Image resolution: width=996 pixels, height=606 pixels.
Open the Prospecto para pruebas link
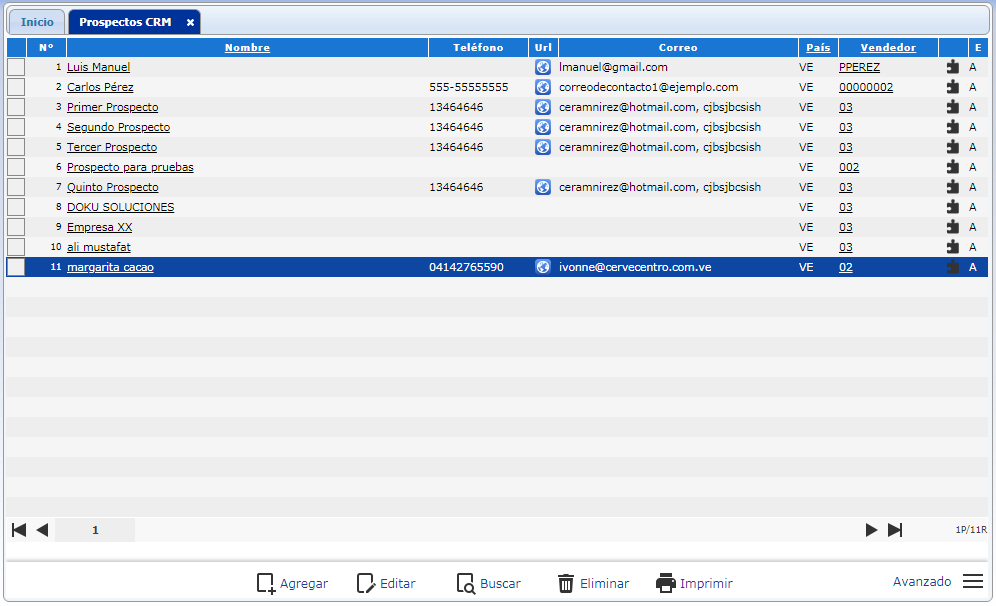point(130,167)
